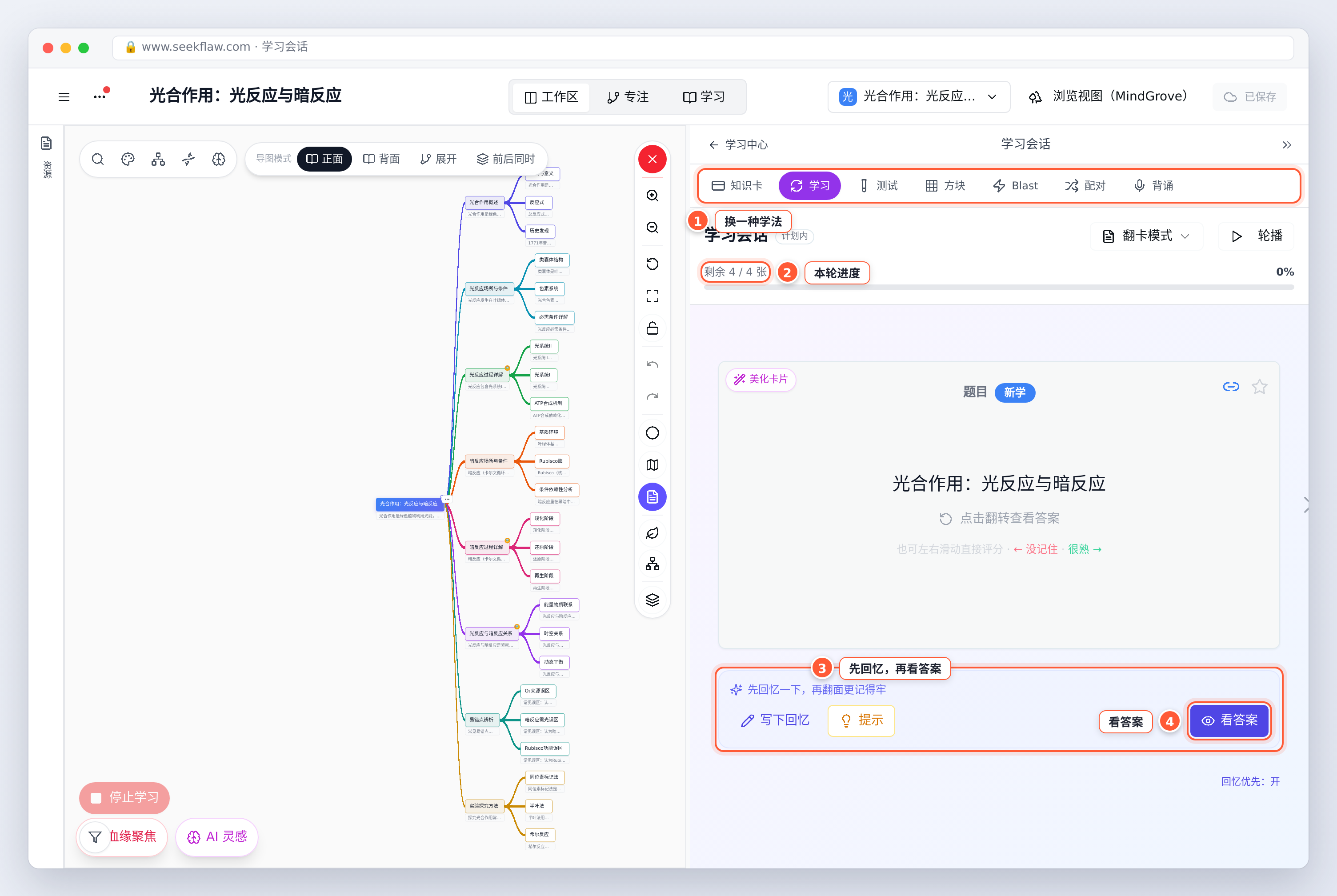Click the purple document icon button

[x=652, y=497]
